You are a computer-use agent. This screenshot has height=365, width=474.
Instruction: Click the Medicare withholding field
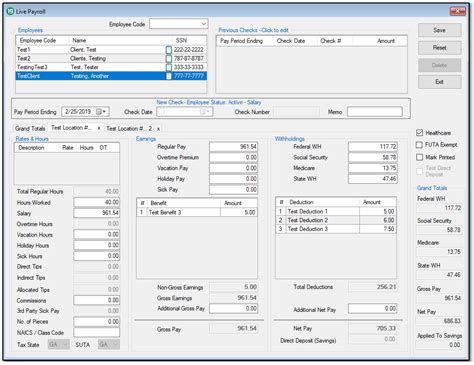click(x=373, y=168)
